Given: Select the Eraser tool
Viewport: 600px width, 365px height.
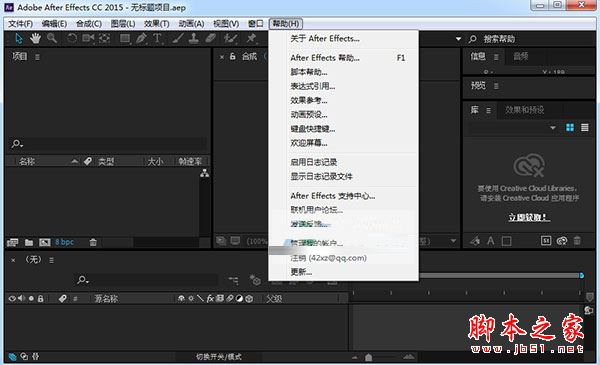Looking at the screenshot, I should point(210,38).
